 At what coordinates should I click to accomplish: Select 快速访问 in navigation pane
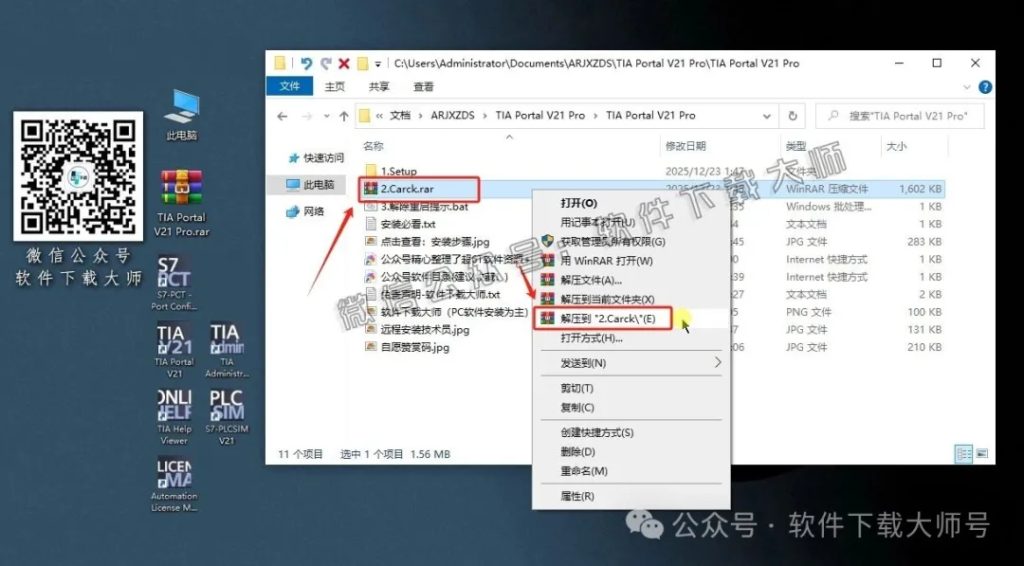(x=316, y=158)
